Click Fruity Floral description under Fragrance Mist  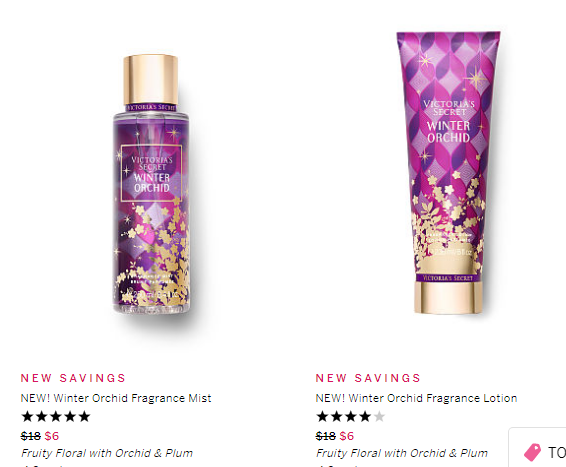pyautogui.click(x=107, y=453)
